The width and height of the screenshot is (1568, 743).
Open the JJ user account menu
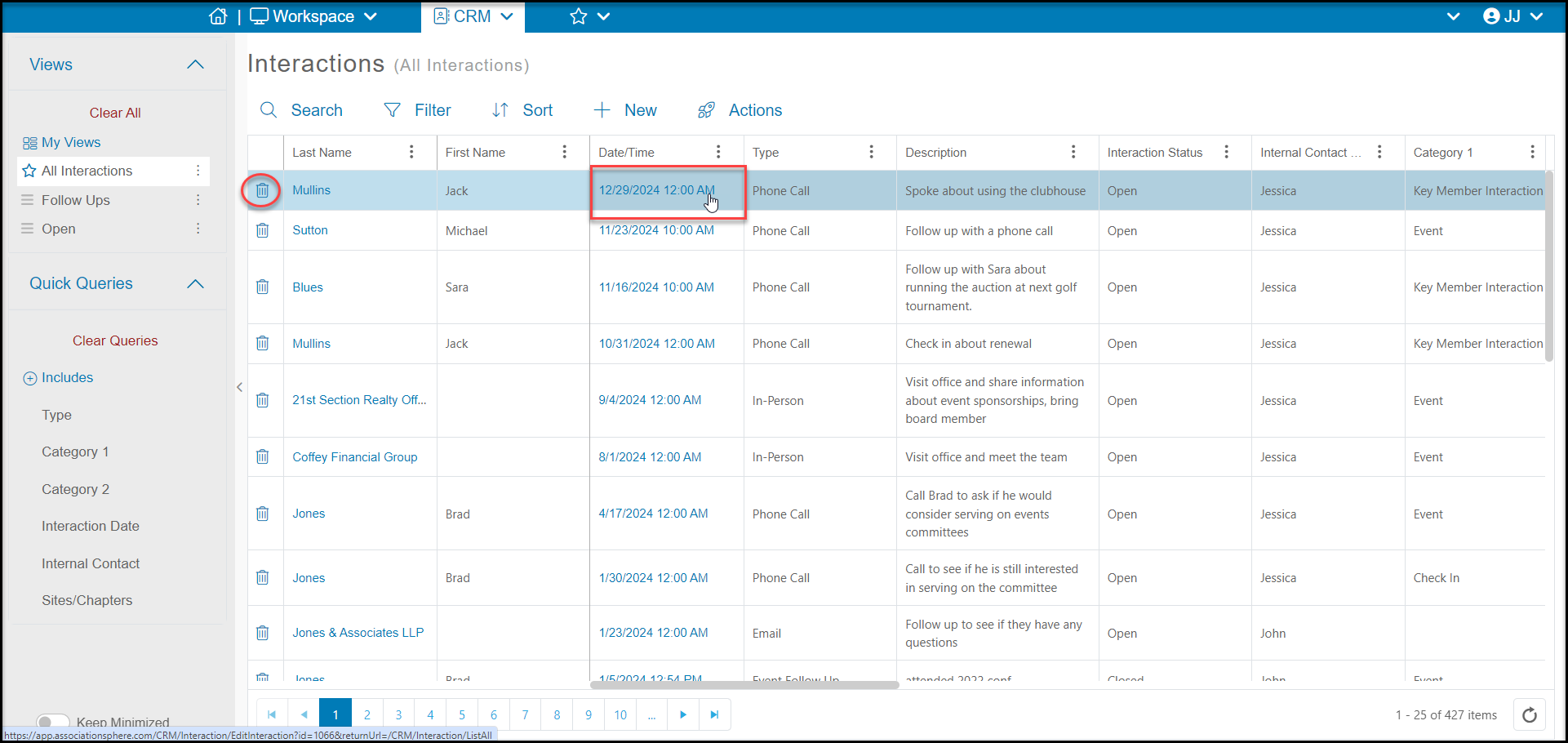click(x=1512, y=16)
